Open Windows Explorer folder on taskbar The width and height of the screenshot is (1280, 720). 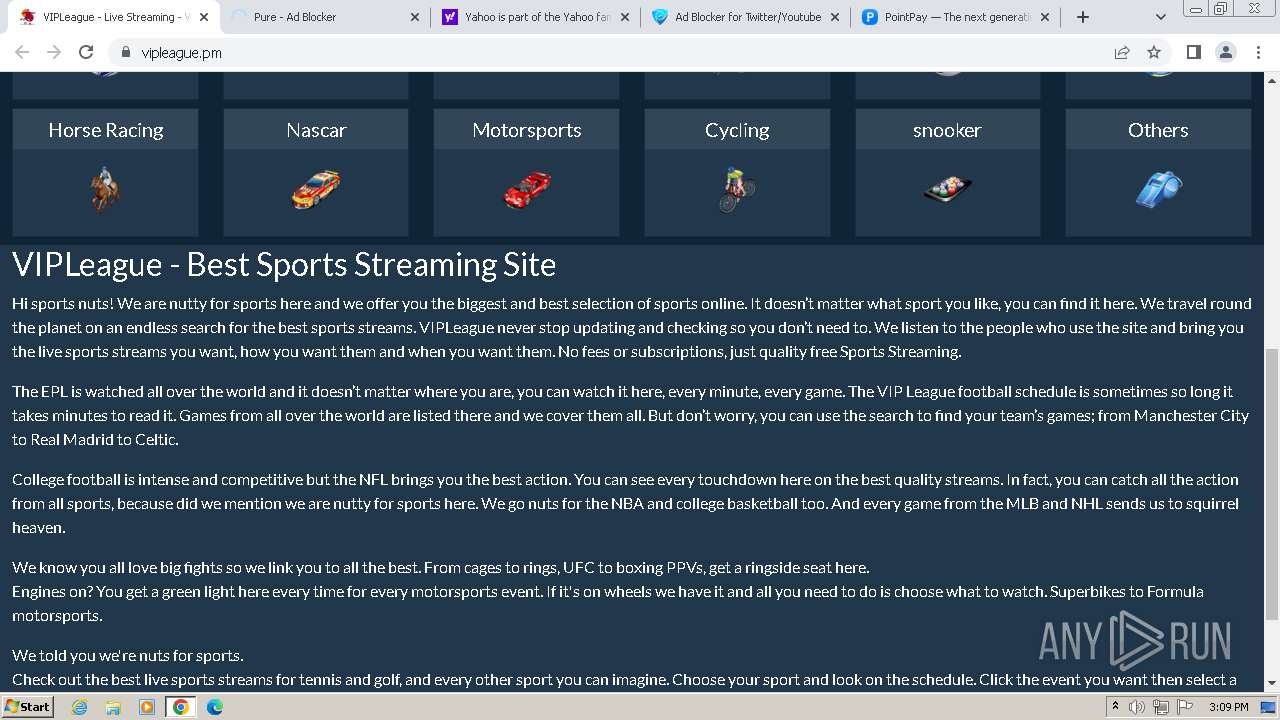click(113, 707)
